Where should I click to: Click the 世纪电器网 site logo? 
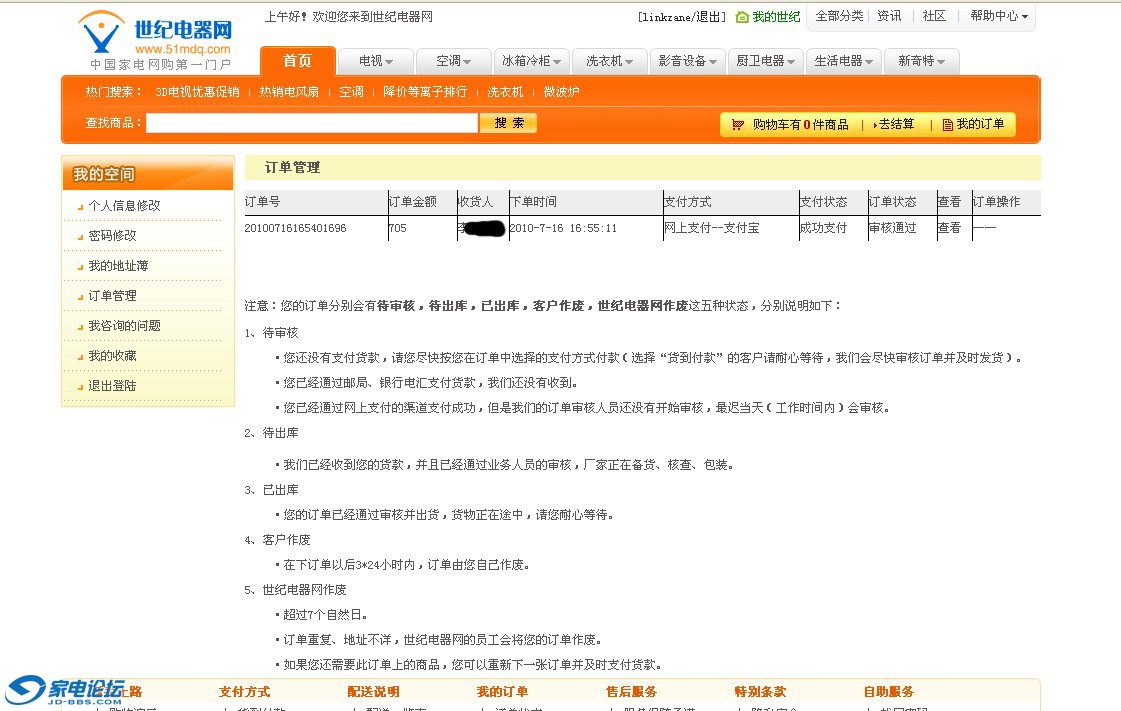(x=155, y=38)
